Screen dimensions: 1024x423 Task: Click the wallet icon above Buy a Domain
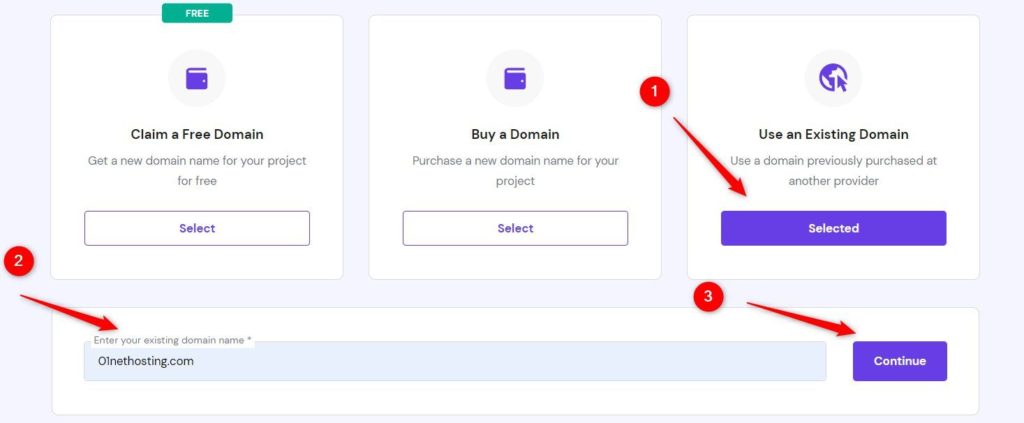coord(515,78)
